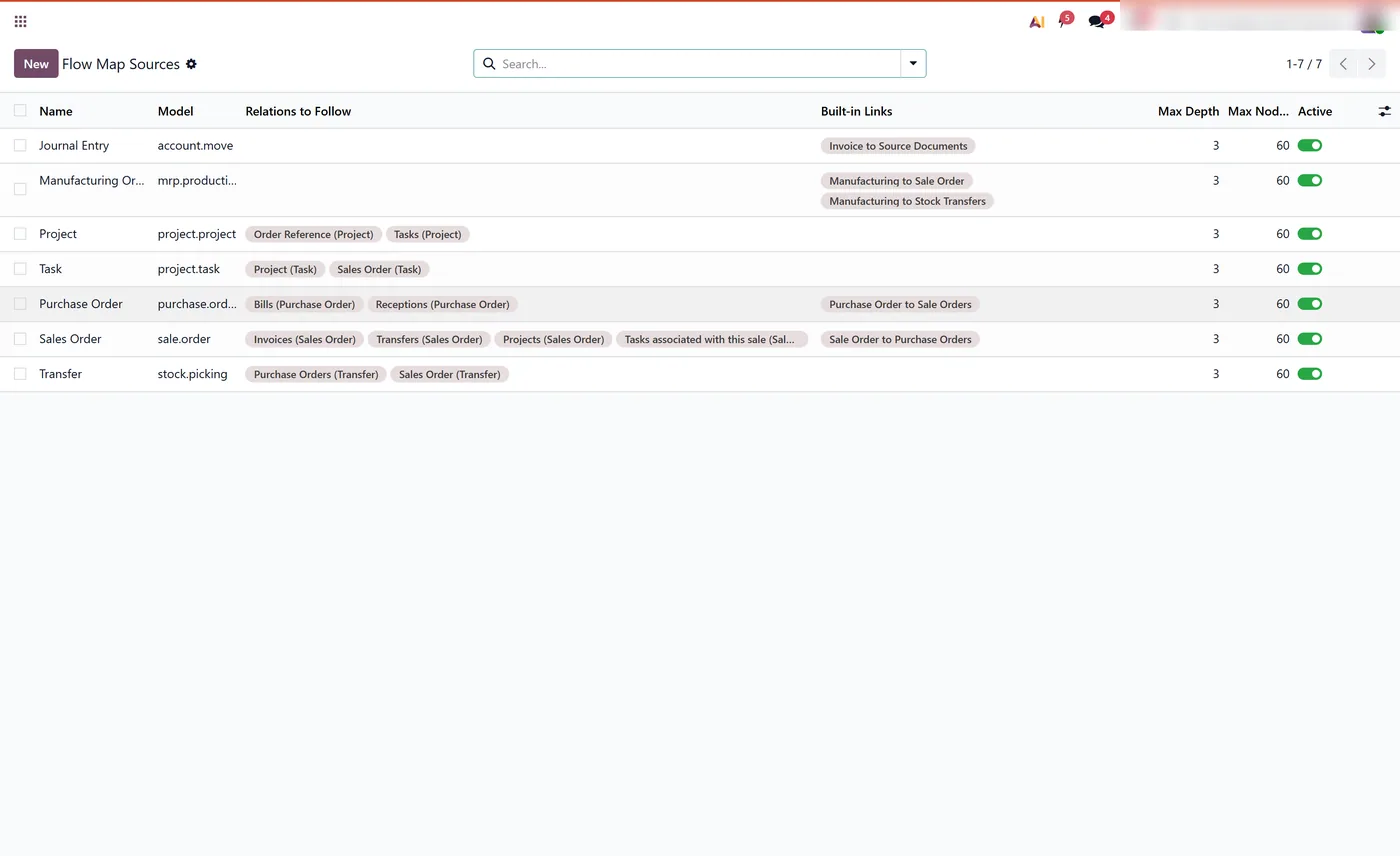
Task: Click the New button
Action: [x=36, y=64]
